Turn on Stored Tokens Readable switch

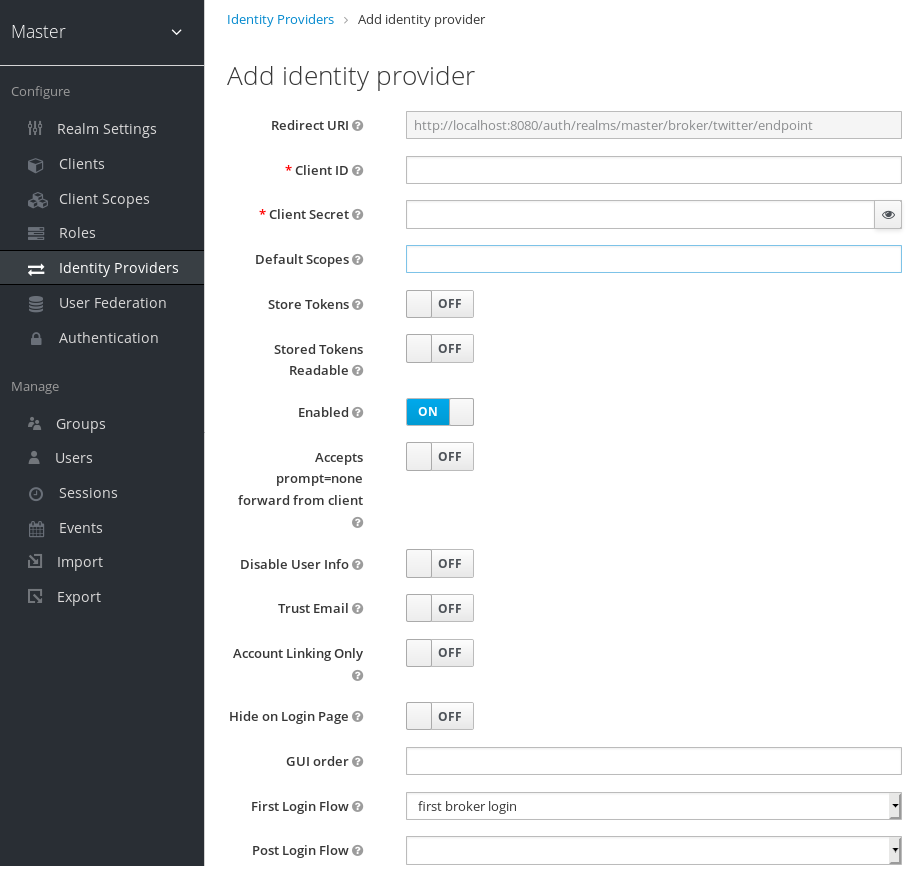tap(440, 348)
